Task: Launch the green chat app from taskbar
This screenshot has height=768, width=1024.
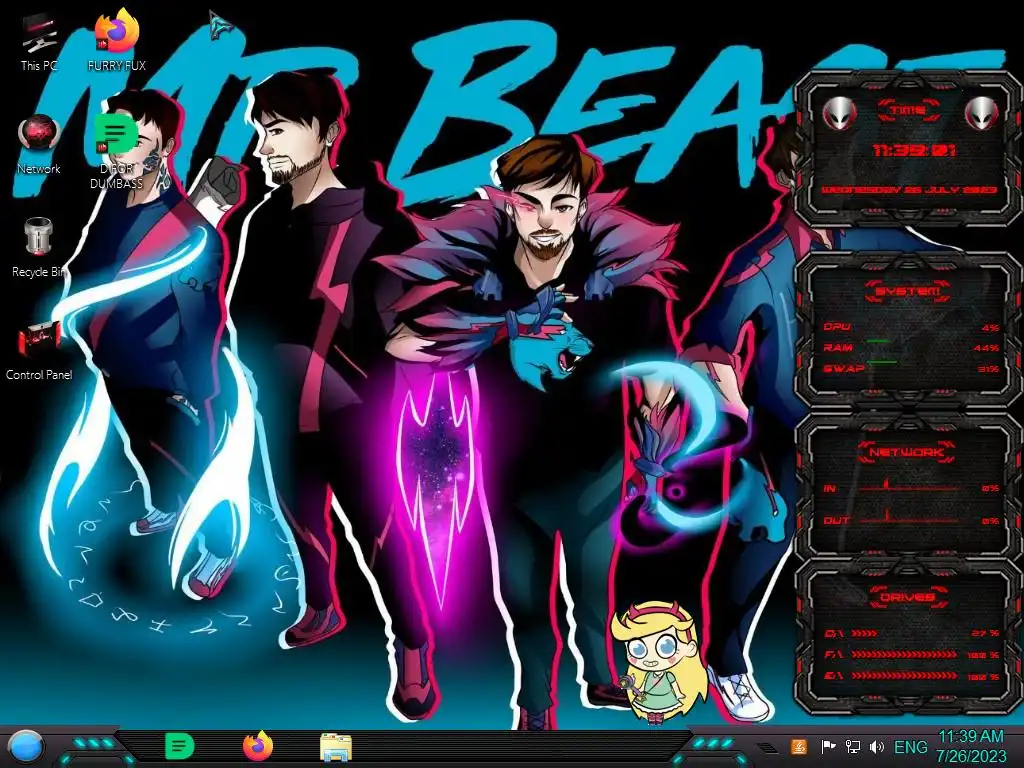Action: tap(180, 746)
